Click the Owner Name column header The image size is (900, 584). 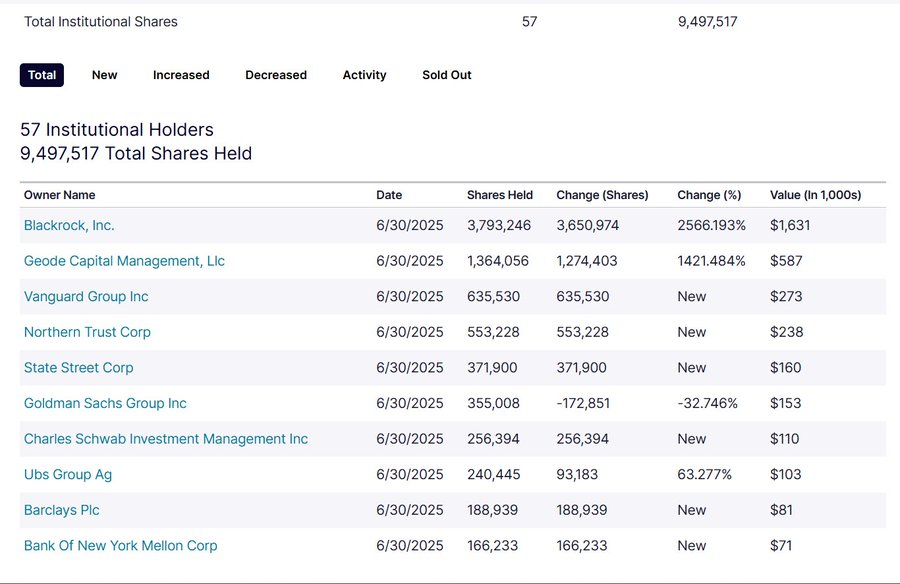click(60, 195)
